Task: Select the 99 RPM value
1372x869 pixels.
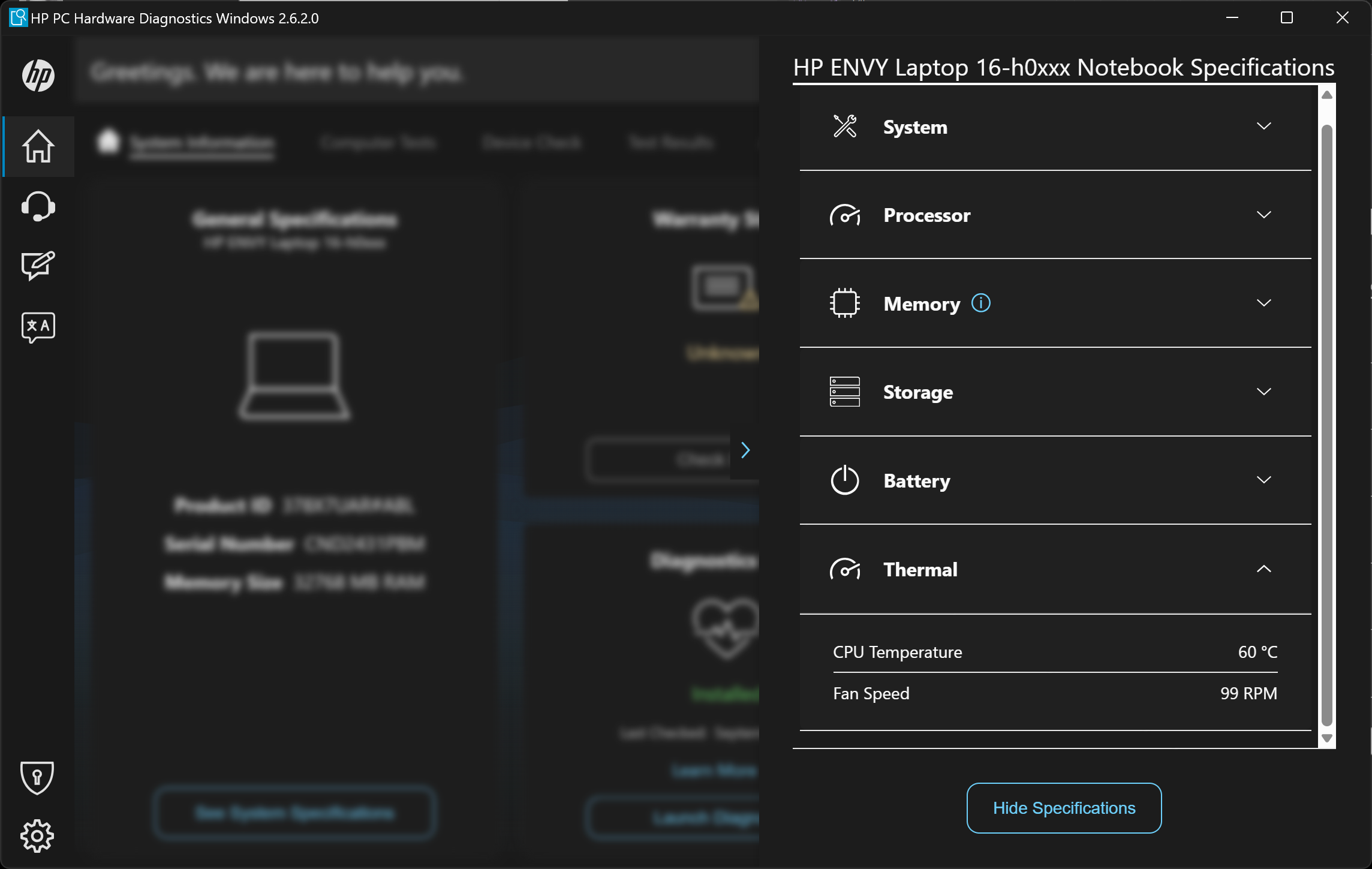Action: [1248, 693]
